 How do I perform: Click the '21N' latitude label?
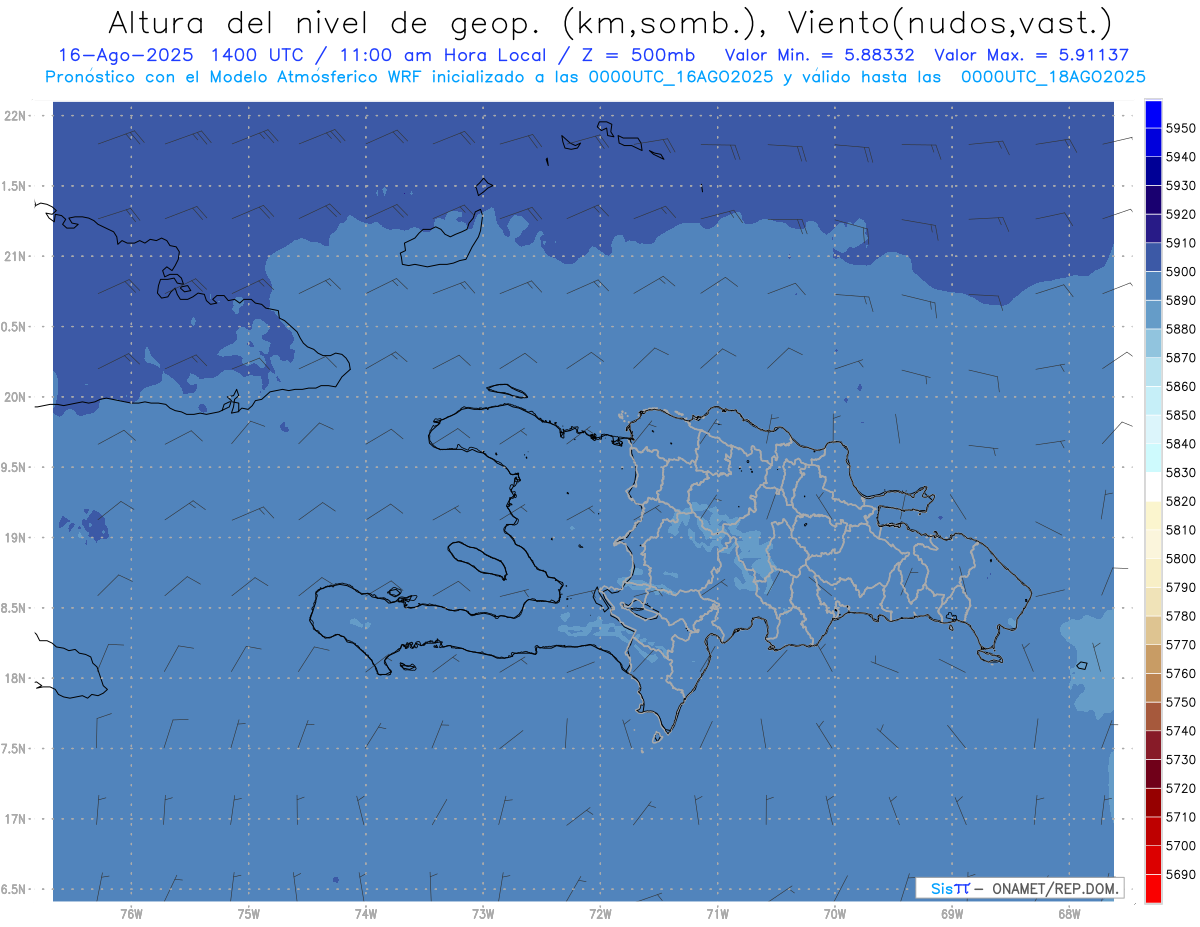click(x=14, y=257)
